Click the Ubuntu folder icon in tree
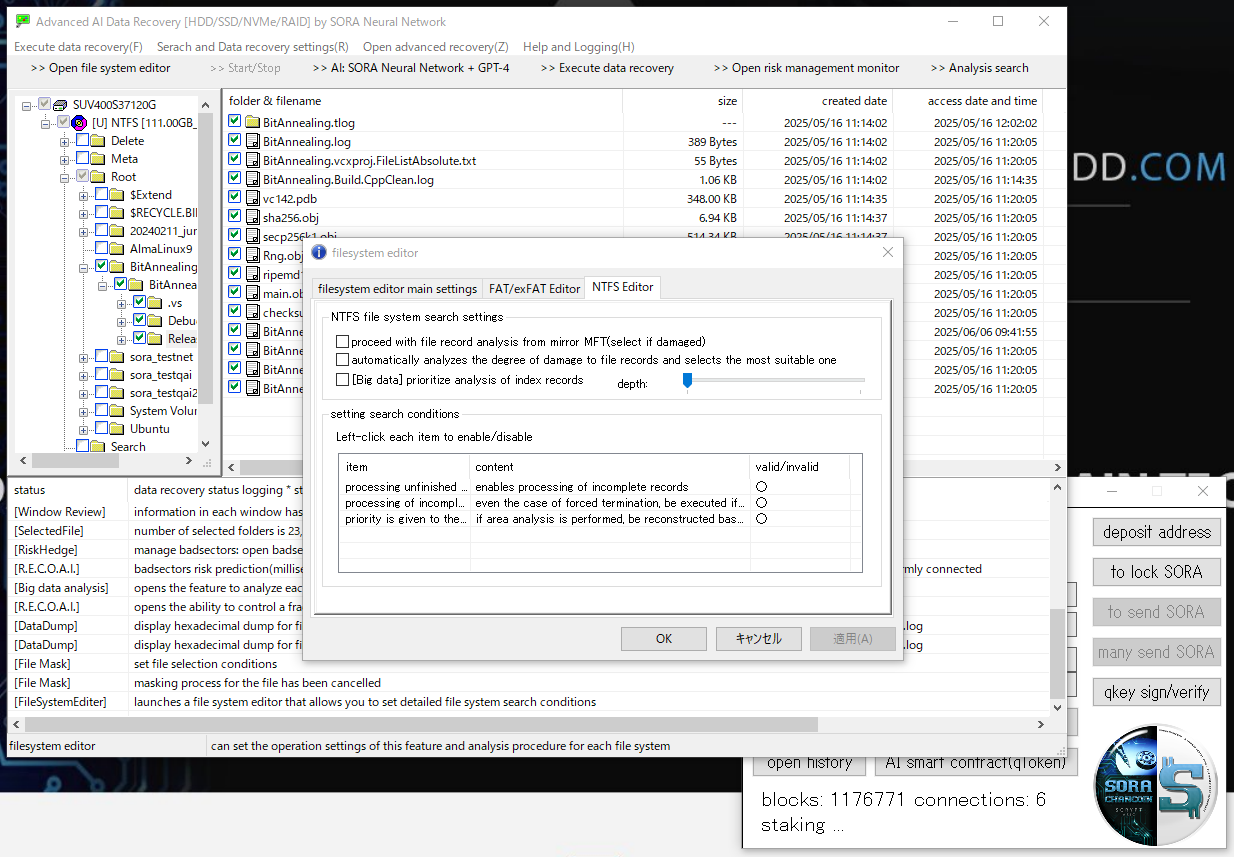1234x857 pixels. click(117, 429)
